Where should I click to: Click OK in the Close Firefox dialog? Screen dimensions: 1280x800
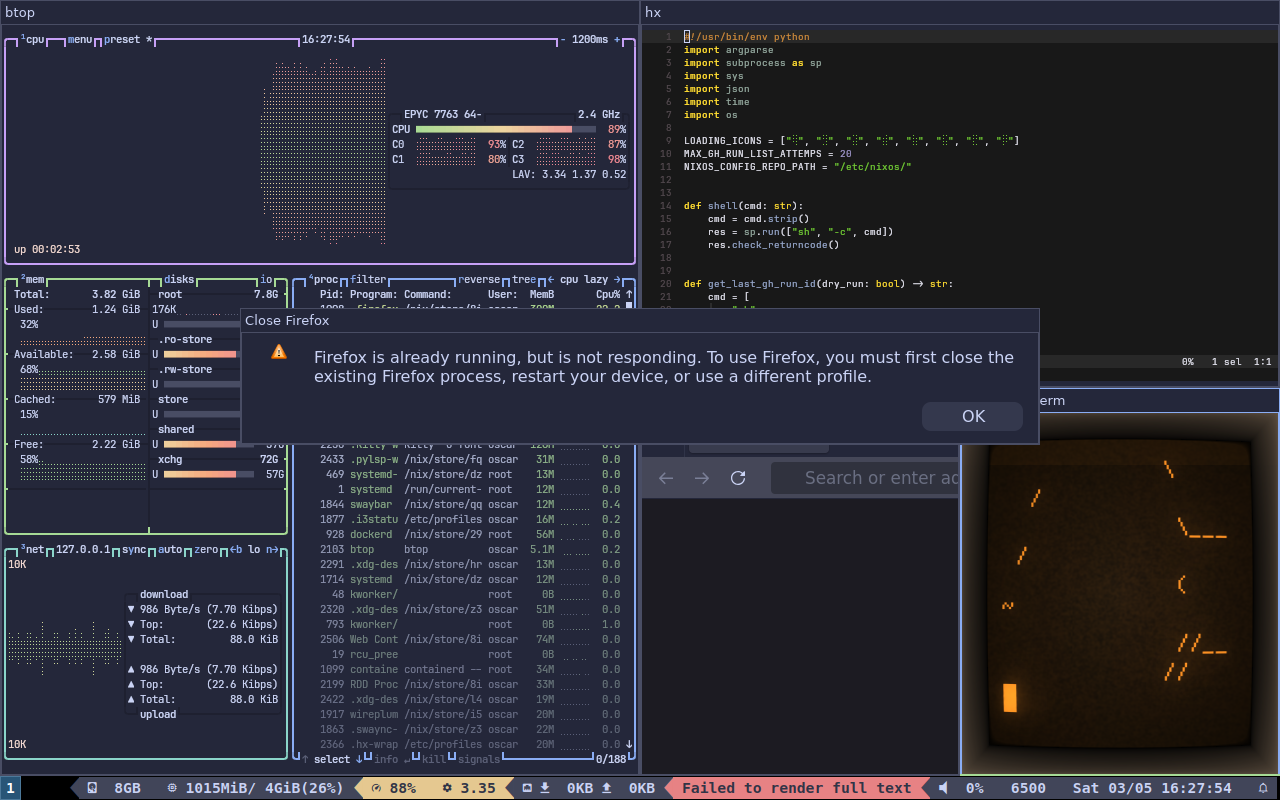coord(972,417)
